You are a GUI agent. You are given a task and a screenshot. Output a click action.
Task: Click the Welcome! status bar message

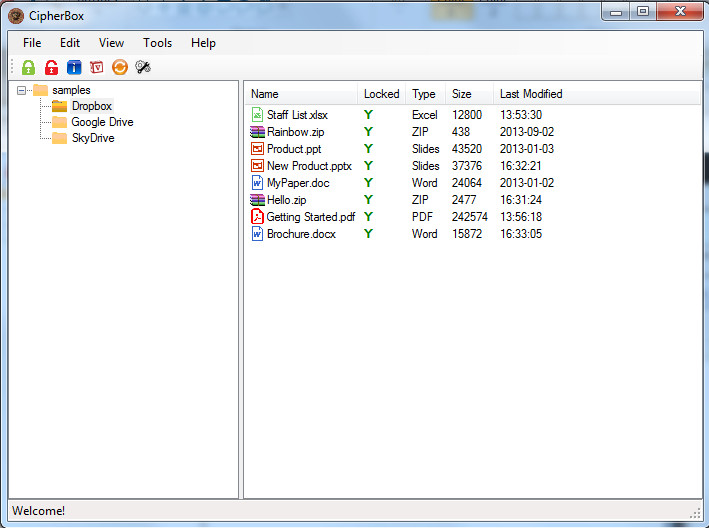[x=38, y=511]
